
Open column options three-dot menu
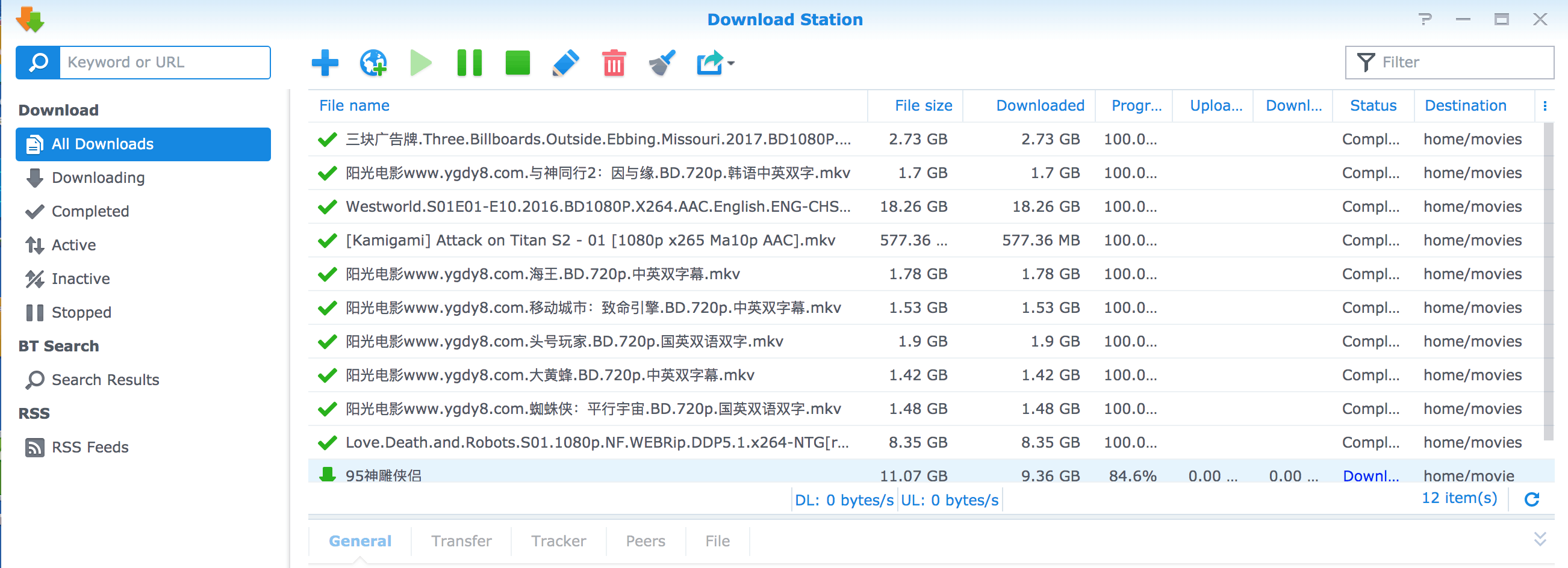(1545, 106)
